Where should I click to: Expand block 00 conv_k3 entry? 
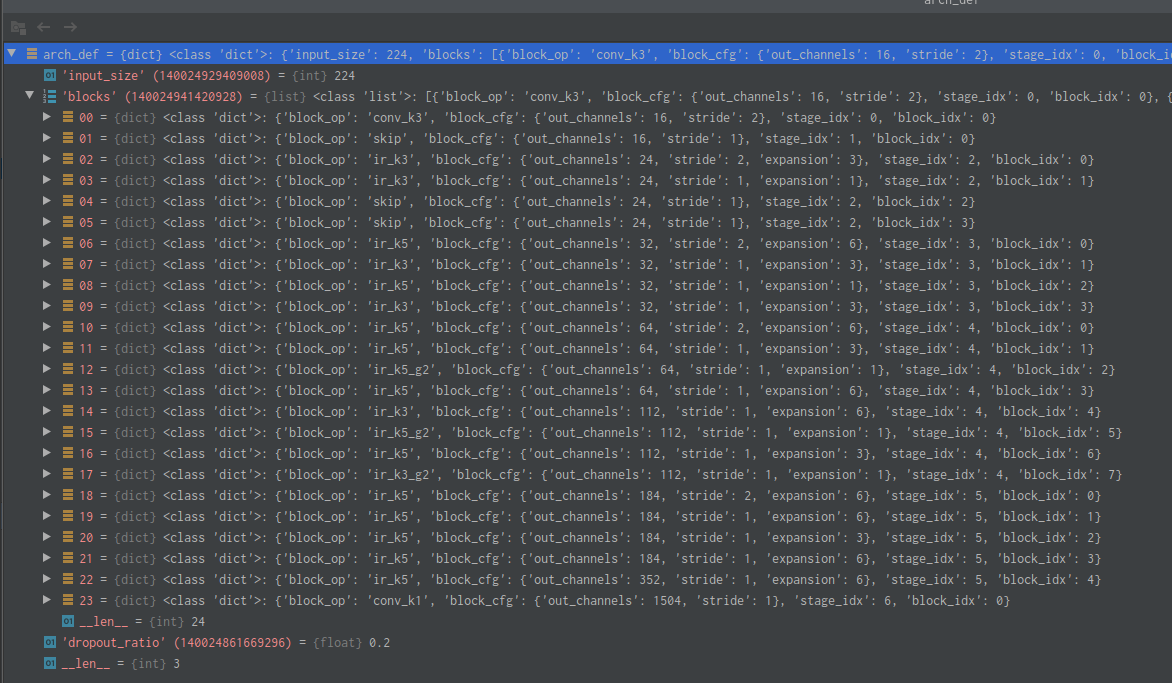click(x=46, y=117)
